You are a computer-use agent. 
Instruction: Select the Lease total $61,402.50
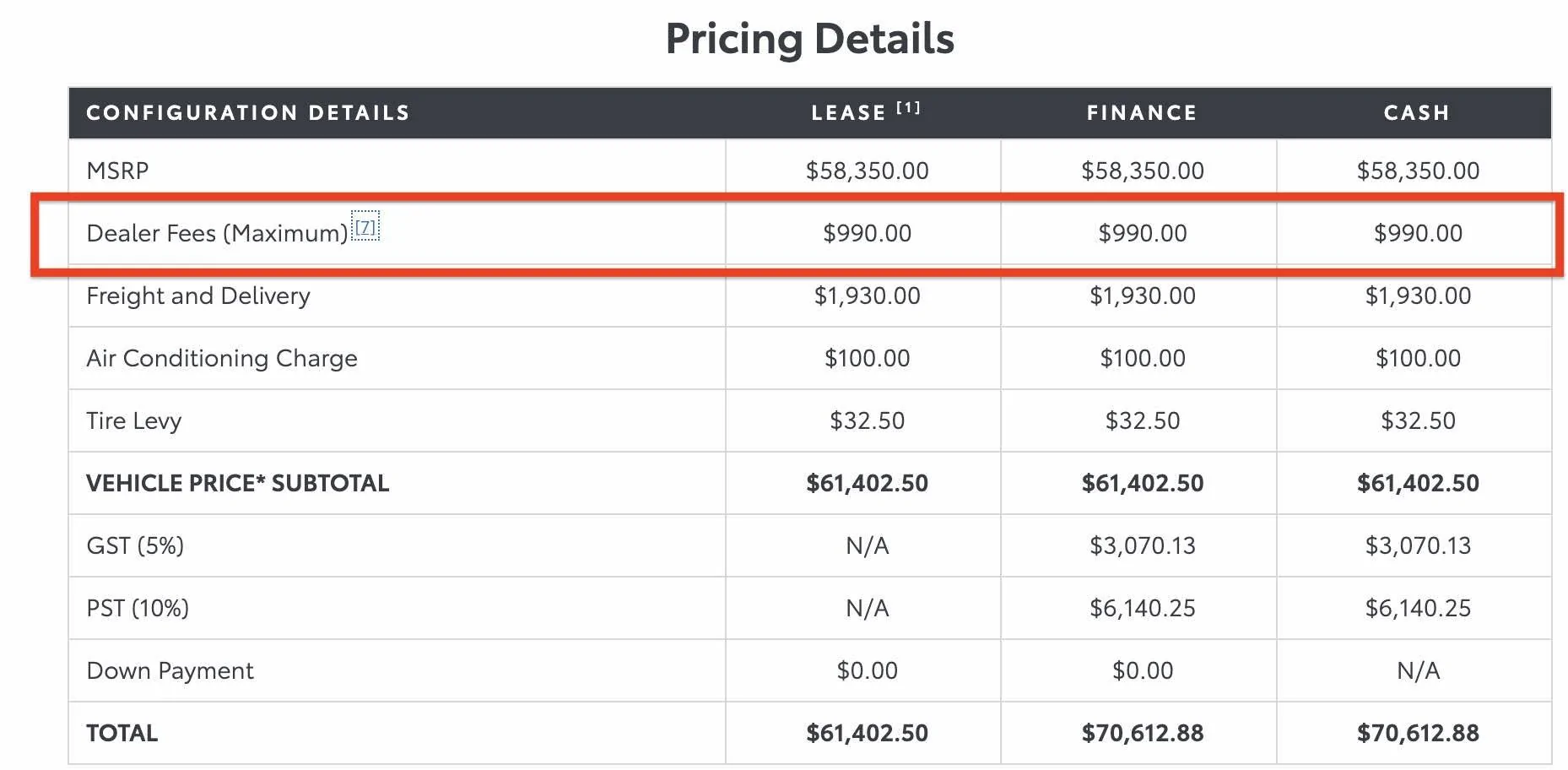[x=867, y=733]
